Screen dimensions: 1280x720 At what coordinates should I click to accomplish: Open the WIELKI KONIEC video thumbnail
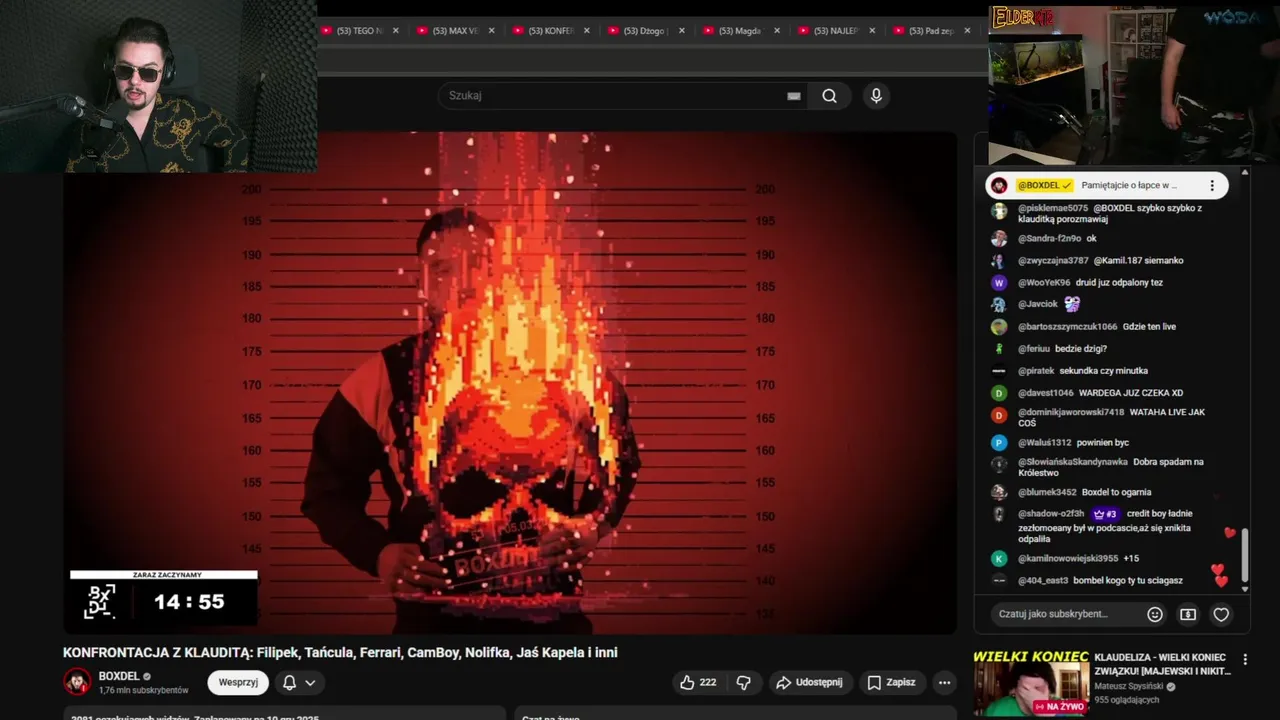1031,683
